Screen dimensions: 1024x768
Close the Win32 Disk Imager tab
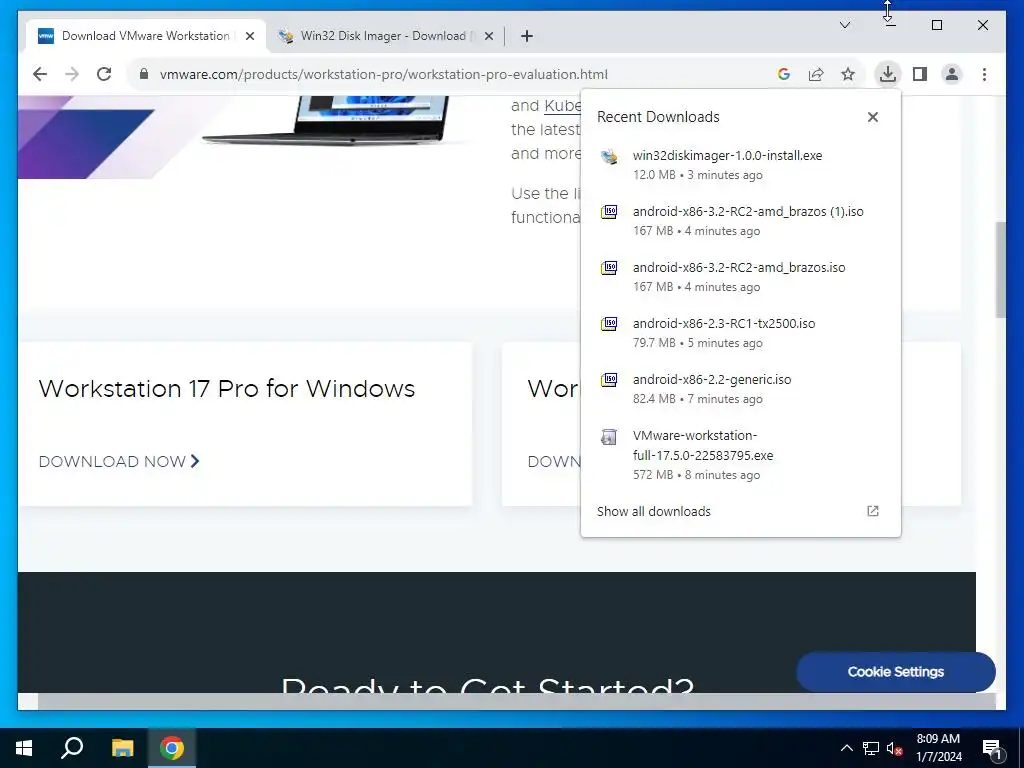(488, 36)
